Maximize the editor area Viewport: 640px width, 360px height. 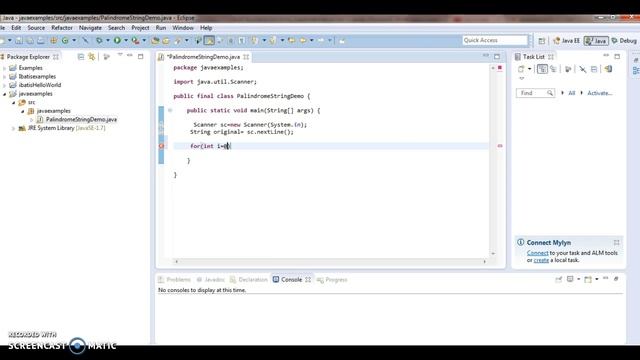pyautogui.click(x=497, y=57)
